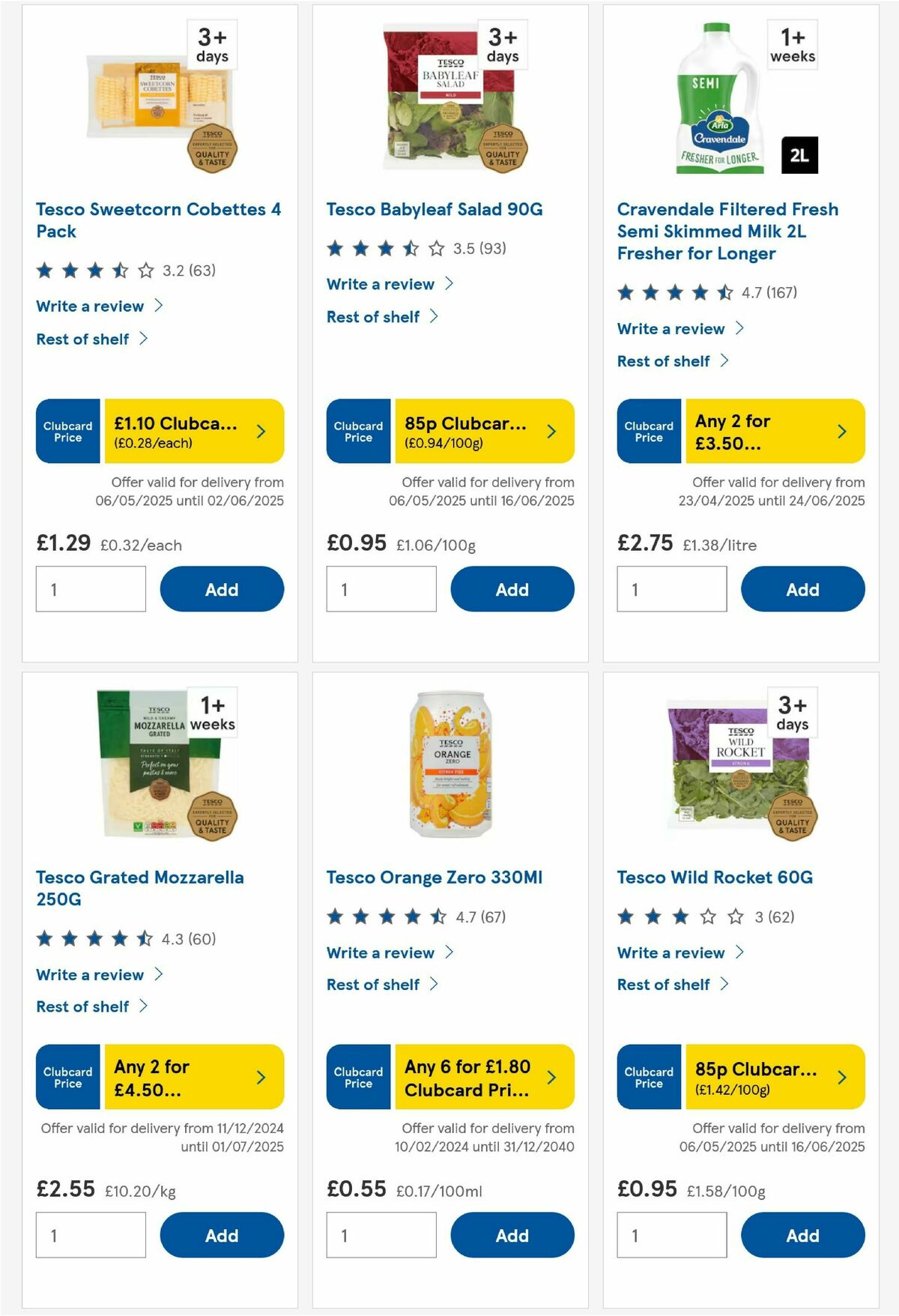Click the Clubcard Price badge on Cravendale milk
Screen dimensions: 899x1316
click(649, 432)
